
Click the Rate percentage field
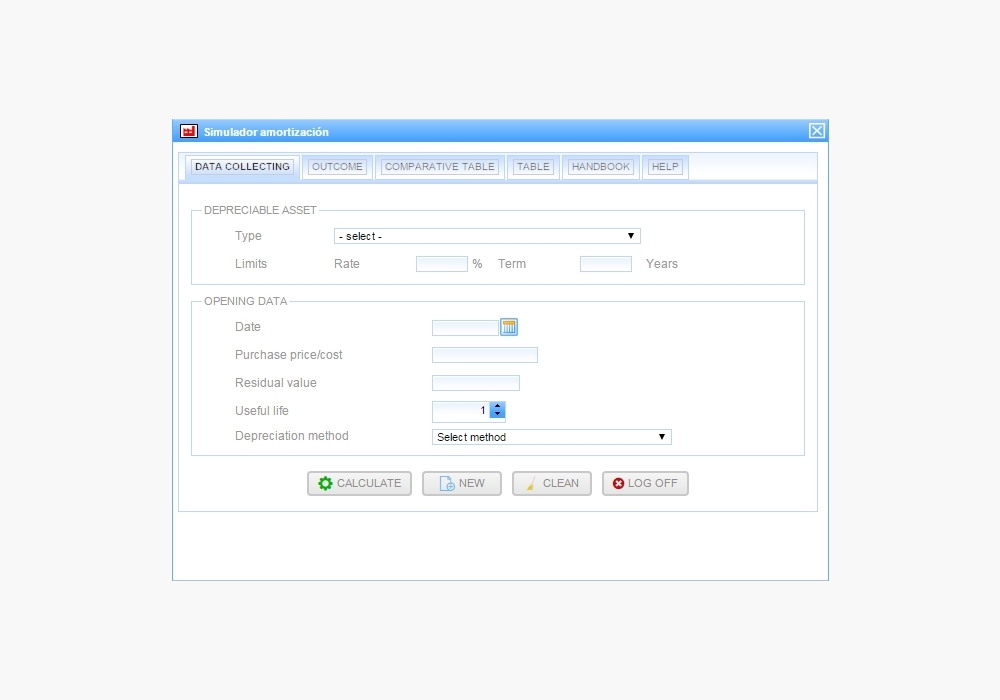click(441, 264)
